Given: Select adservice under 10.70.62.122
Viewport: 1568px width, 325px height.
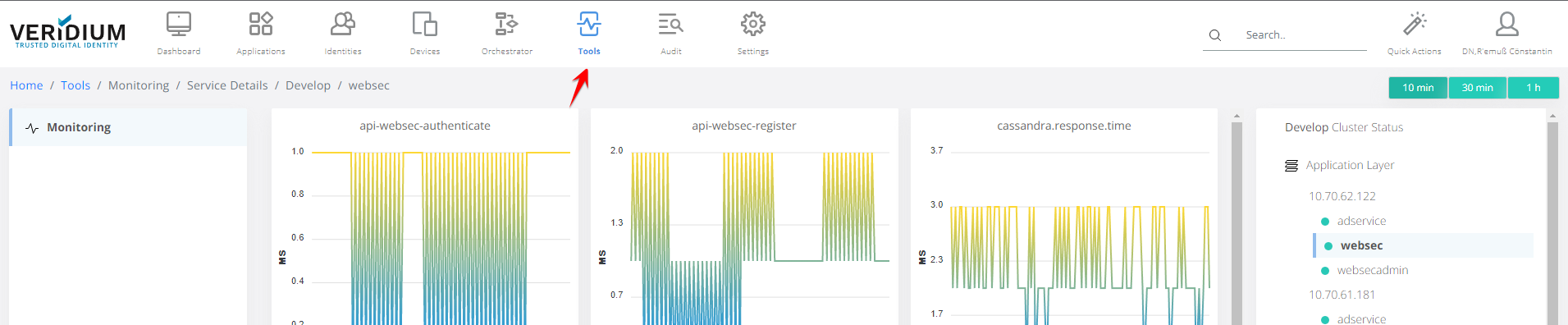Looking at the screenshot, I should tap(1360, 221).
